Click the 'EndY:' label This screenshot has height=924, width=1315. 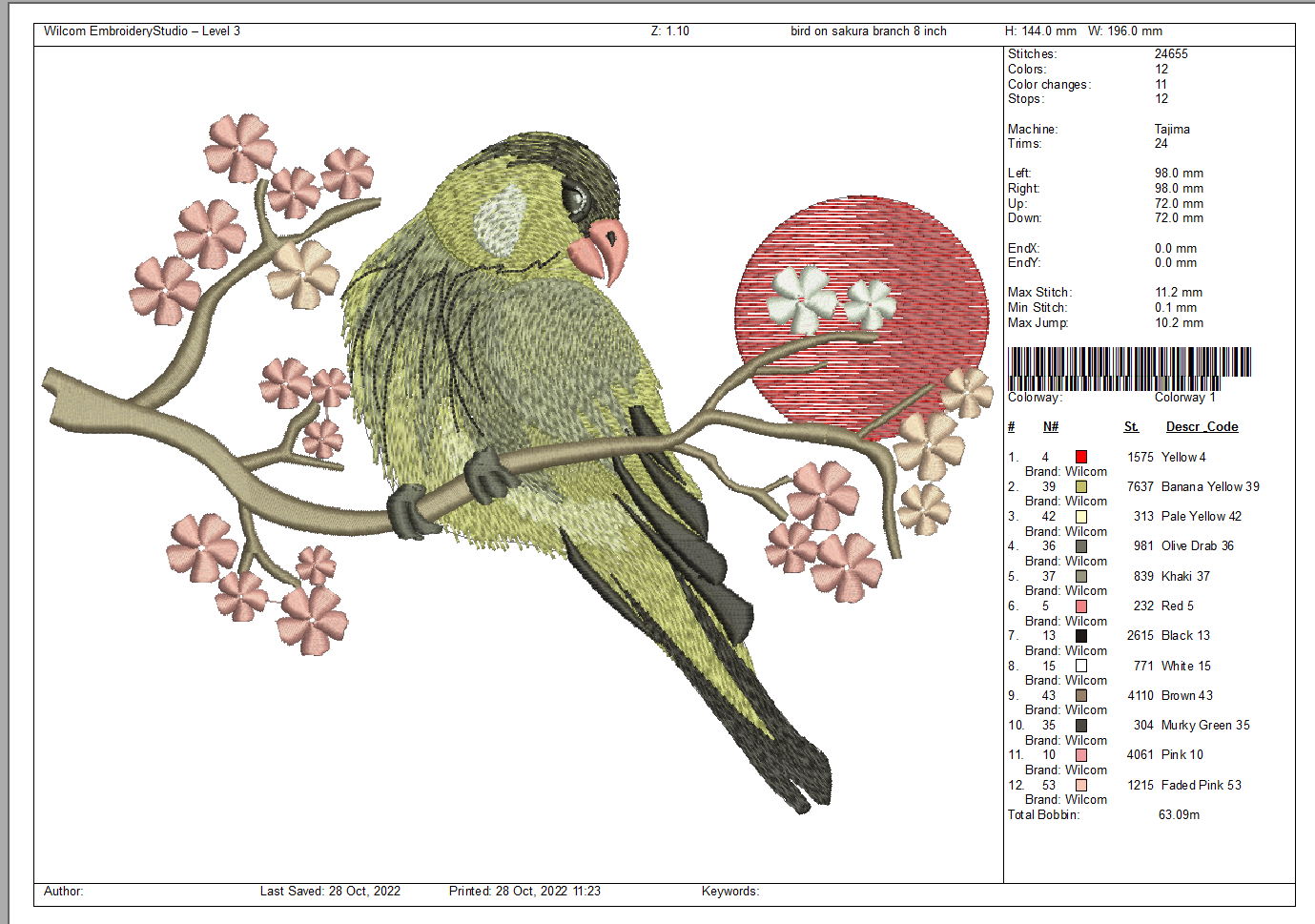pyautogui.click(x=1023, y=262)
